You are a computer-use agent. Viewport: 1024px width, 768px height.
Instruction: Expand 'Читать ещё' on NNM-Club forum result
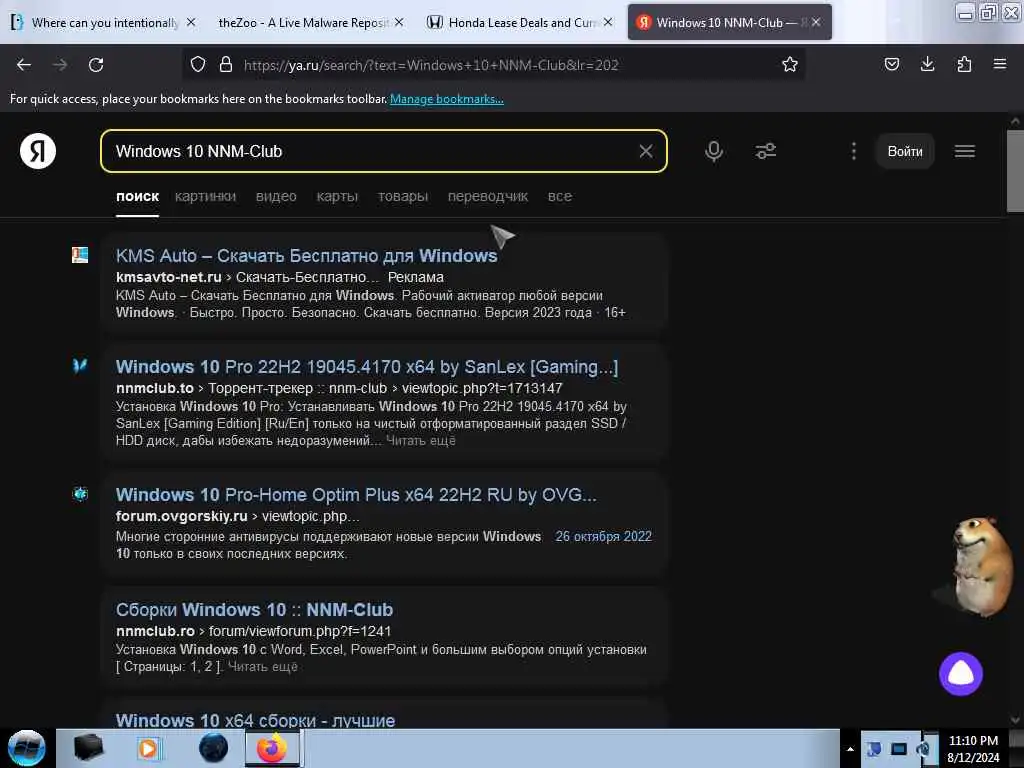click(x=263, y=667)
